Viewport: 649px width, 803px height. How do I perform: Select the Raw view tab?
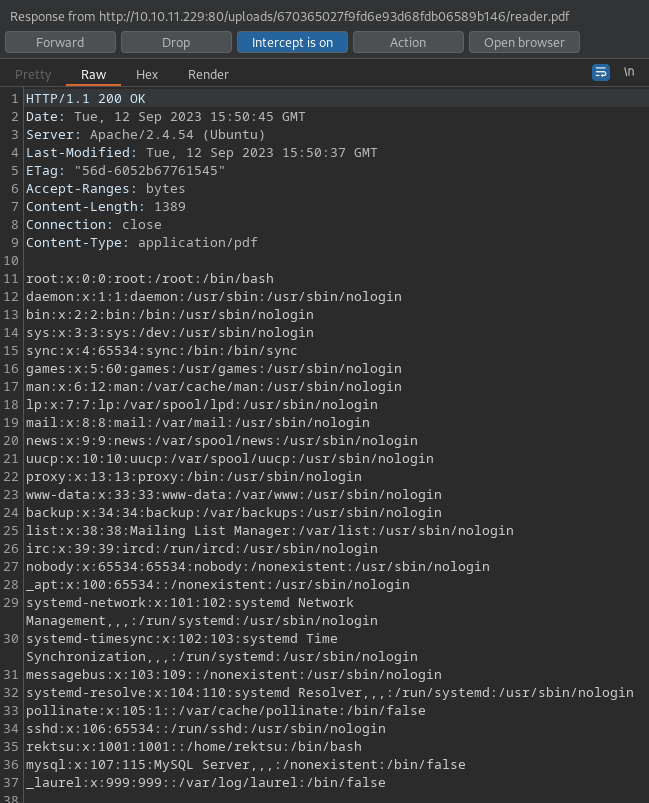tap(94, 74)
